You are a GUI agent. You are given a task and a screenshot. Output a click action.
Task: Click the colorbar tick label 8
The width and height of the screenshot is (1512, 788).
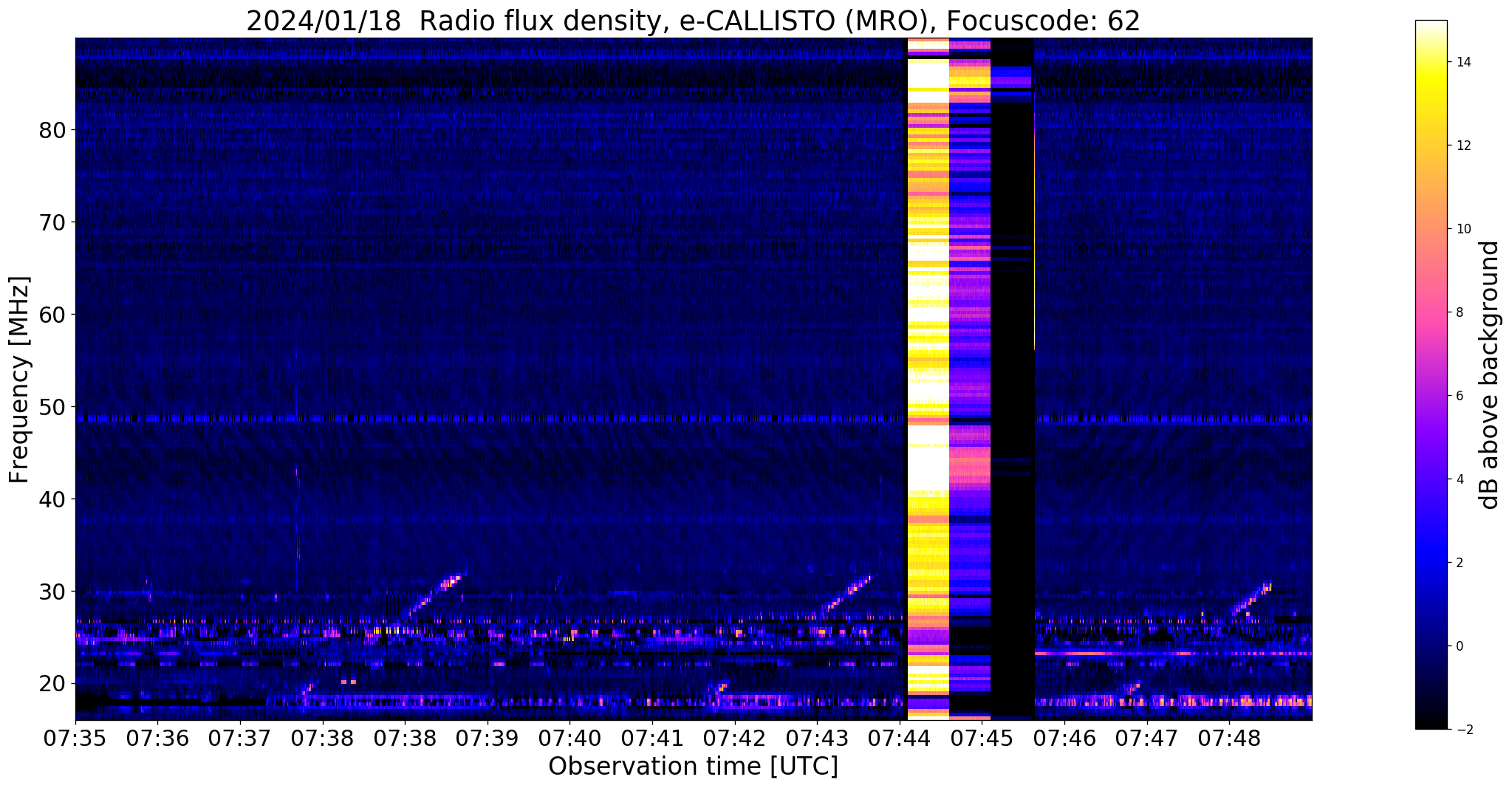(x=1460, y=312)
